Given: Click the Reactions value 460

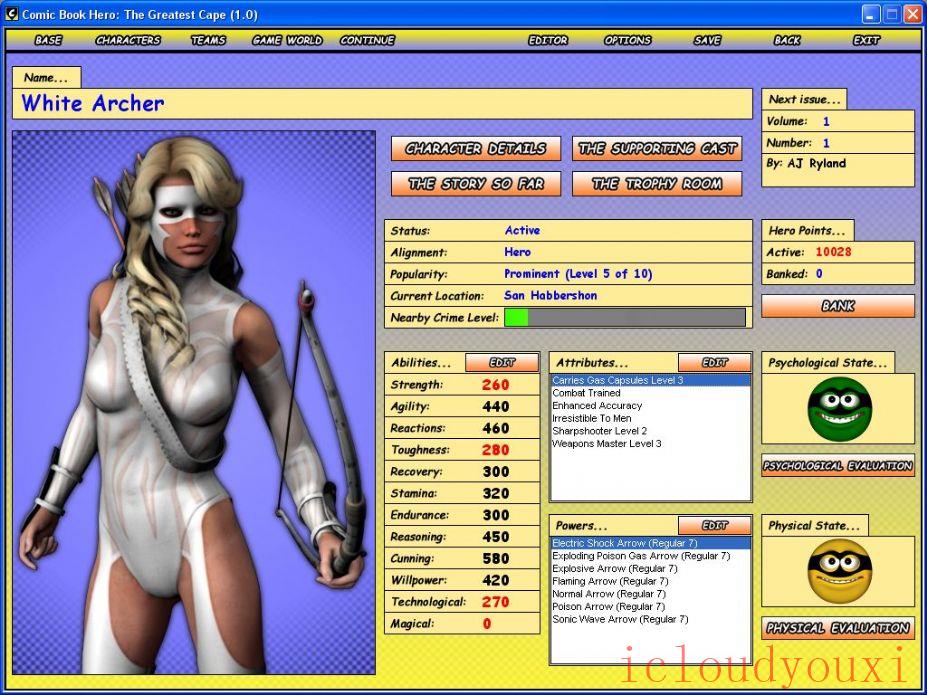Looking at the screenshot, I should 495,428.
